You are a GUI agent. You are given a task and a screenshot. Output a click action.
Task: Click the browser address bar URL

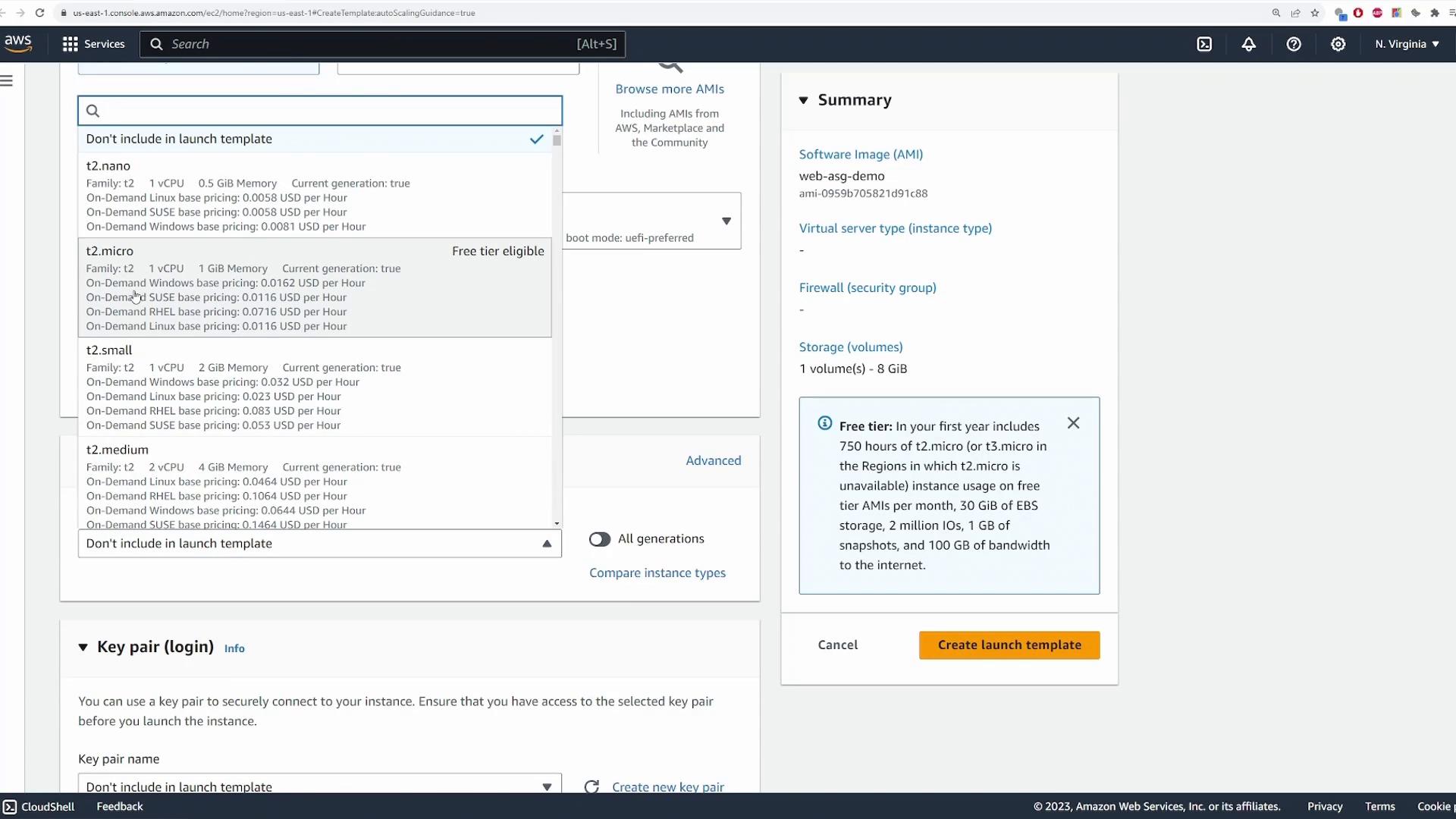(274, 13)
